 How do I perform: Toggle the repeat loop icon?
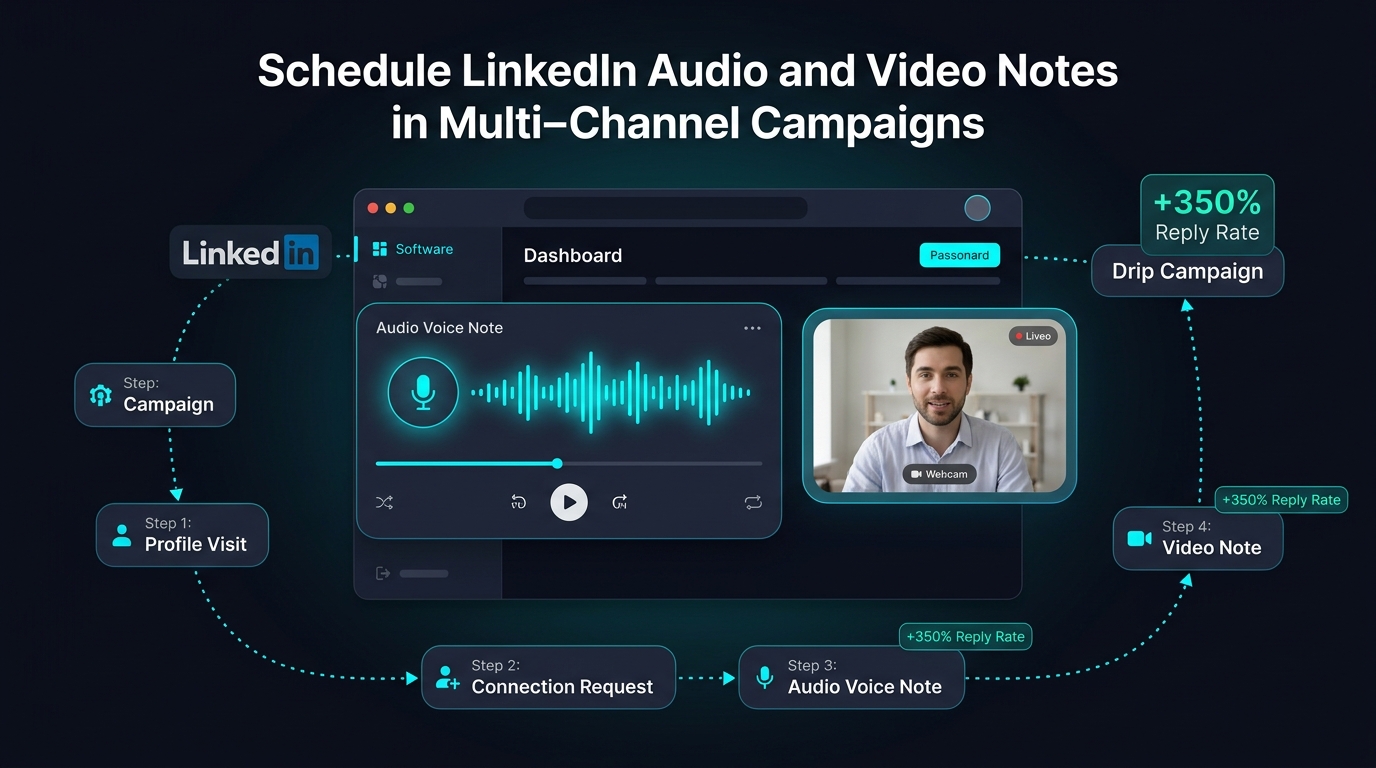[753, 502]
